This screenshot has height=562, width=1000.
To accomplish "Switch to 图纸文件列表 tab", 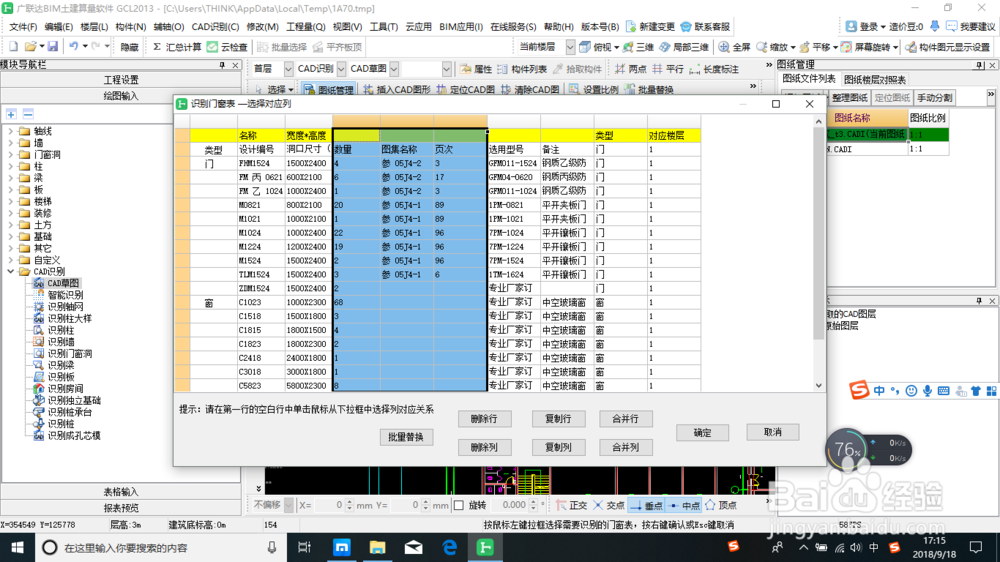I will [x=809, y=79].
